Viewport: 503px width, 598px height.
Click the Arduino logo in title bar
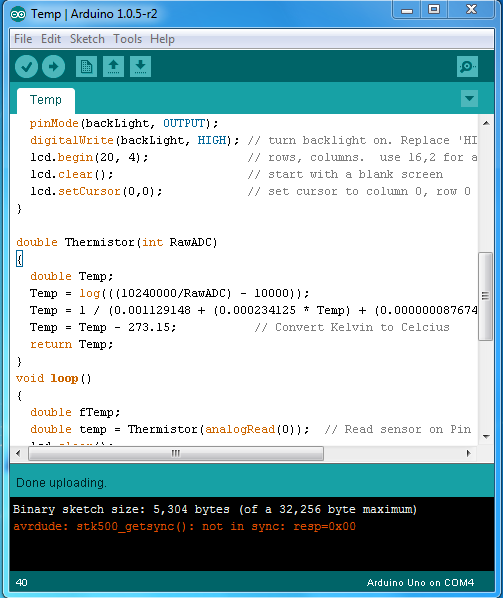(x=18, y=14)
